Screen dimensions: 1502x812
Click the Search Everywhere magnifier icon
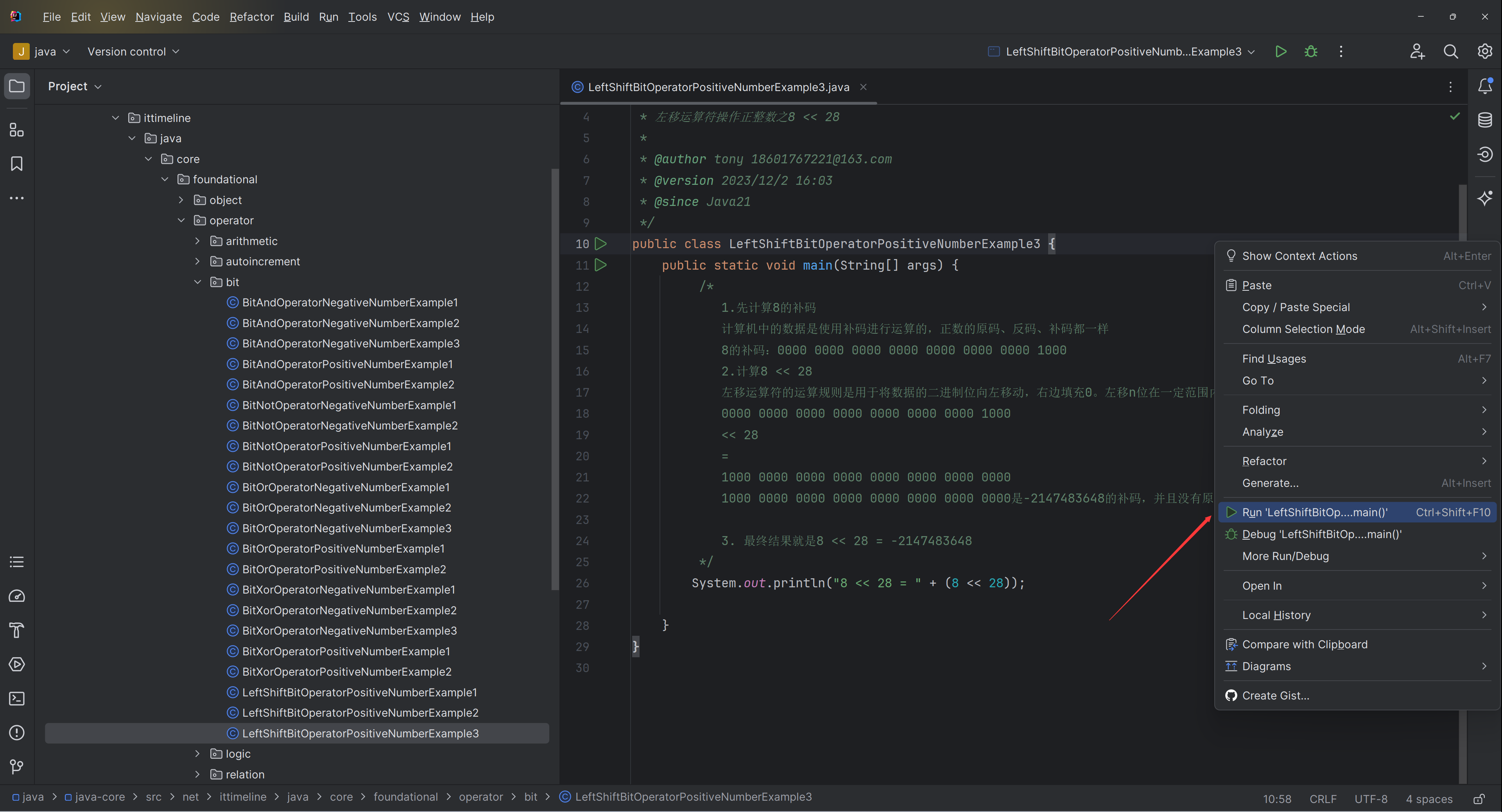(x=1451, y=51)
